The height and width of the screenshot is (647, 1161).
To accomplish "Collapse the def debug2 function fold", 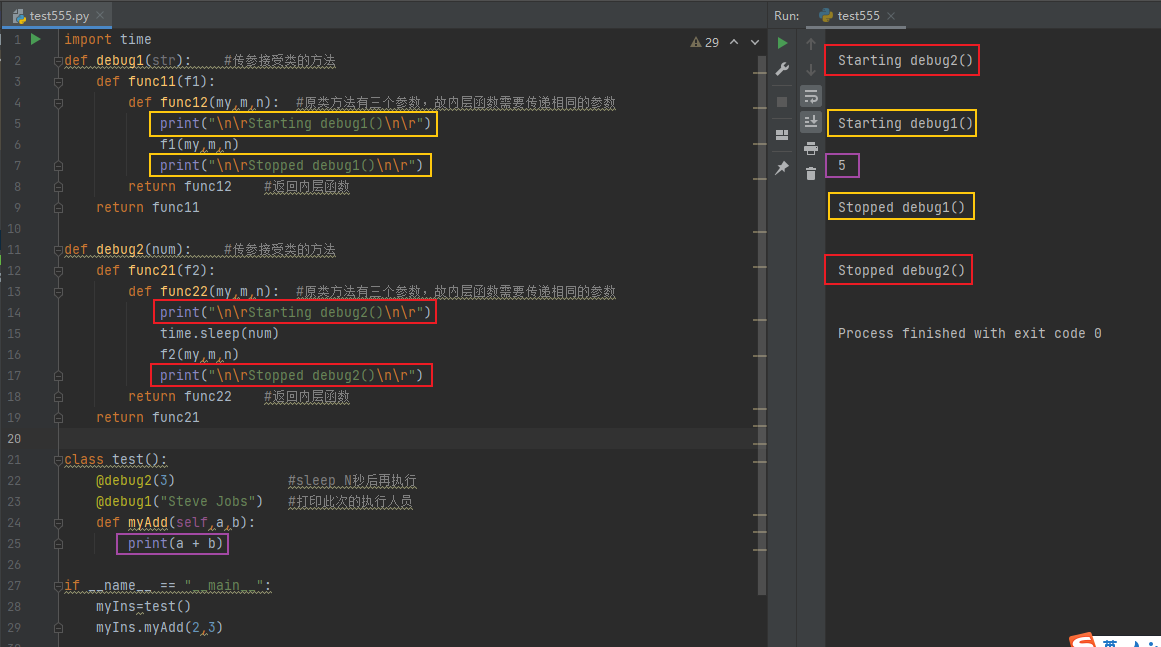I will pyautogui.click(x=58, y=250).
